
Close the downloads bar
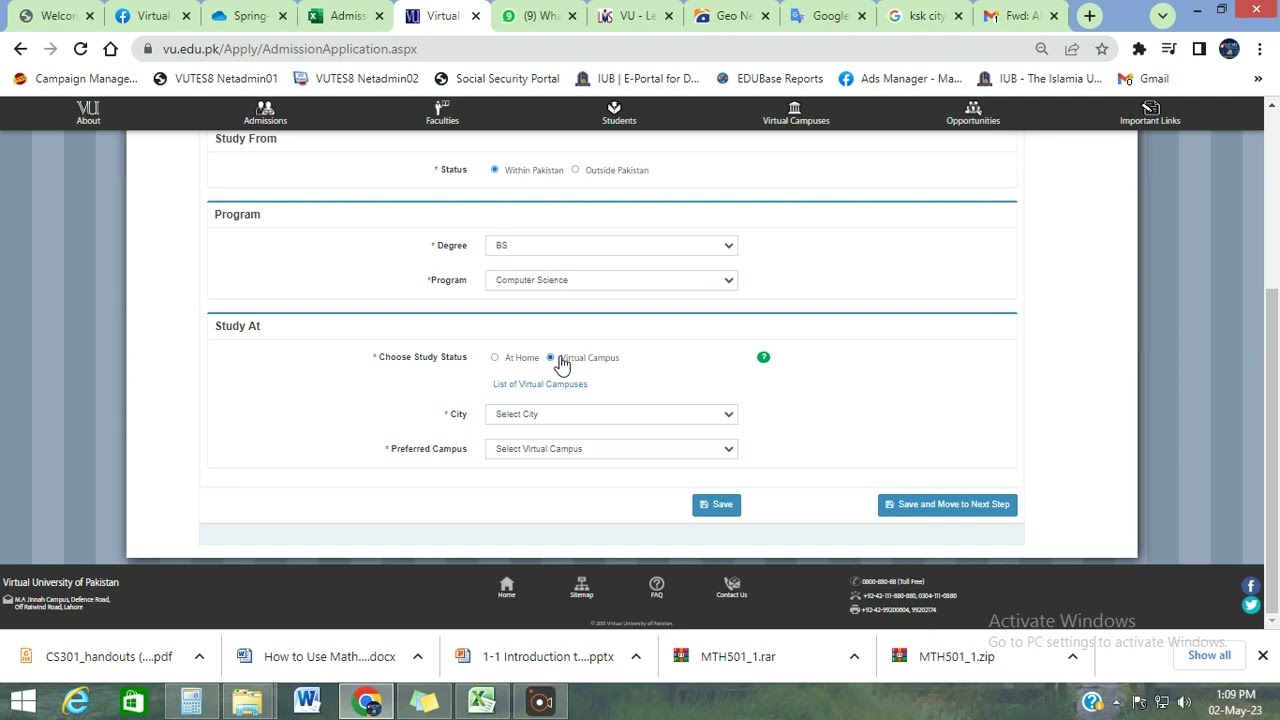pyautogui.click(x=1263, y=656)
